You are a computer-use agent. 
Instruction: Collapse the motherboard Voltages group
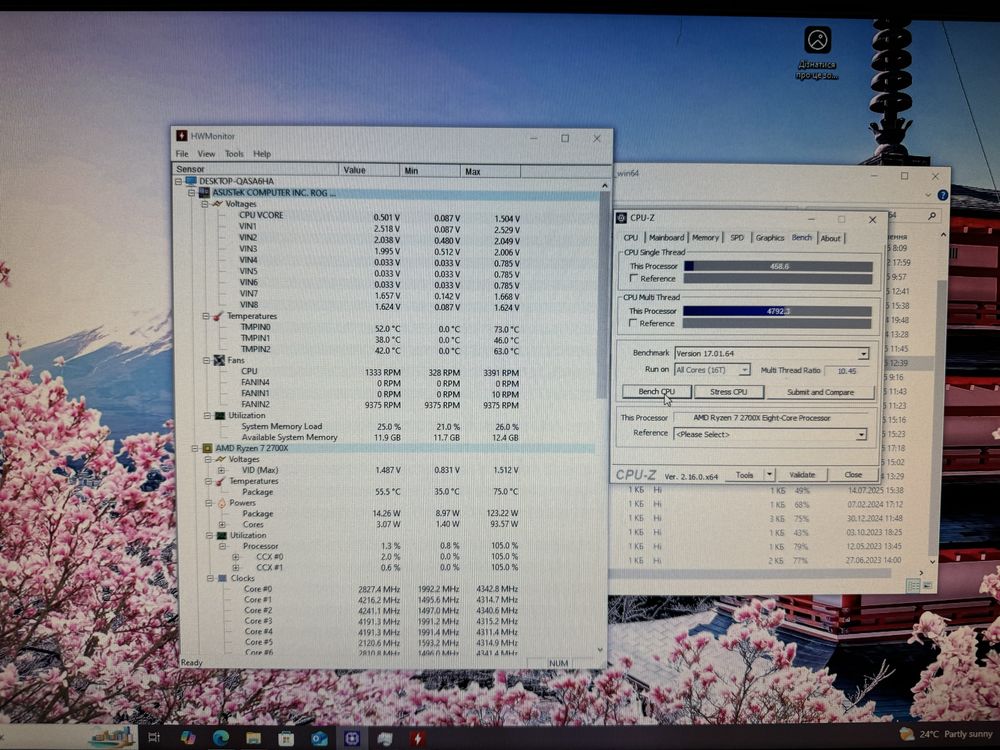(205, 204)
